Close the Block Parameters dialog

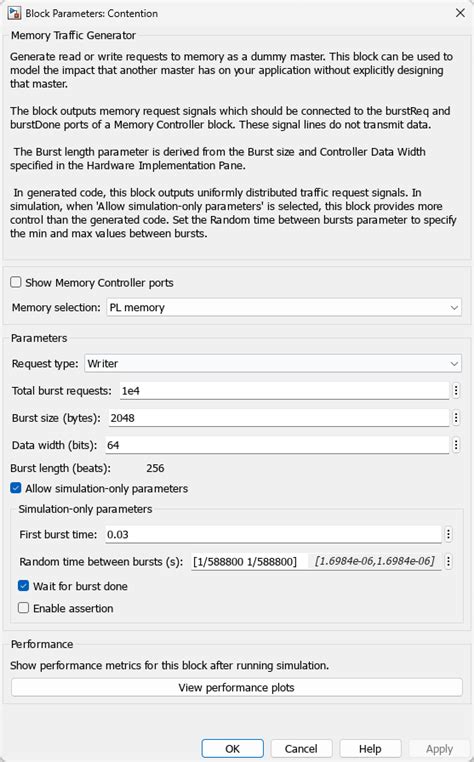(460, 13)
